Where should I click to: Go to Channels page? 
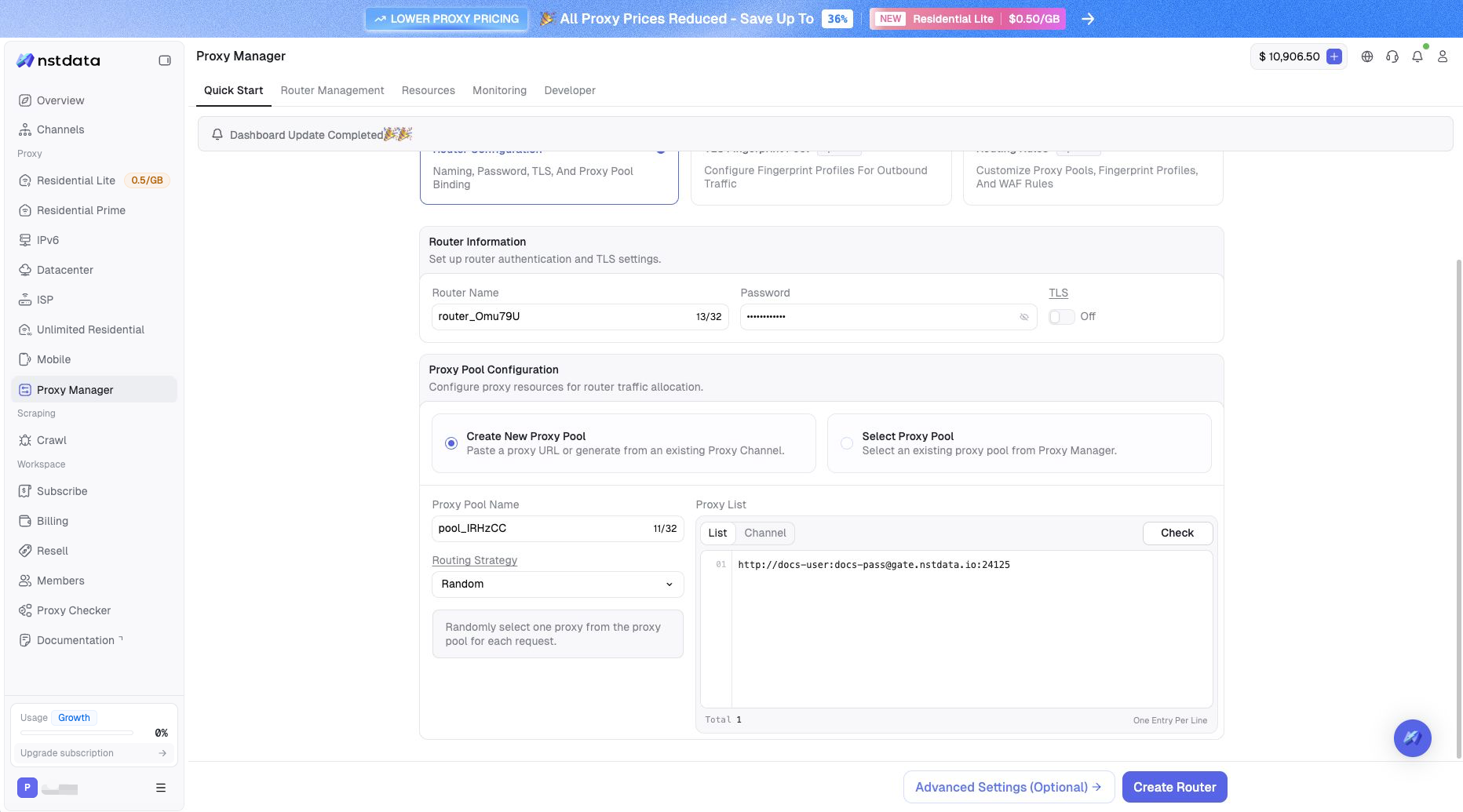94,129
